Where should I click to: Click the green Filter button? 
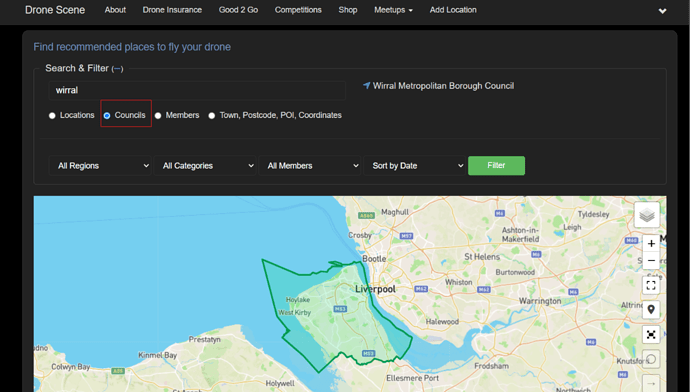point(496,165)
